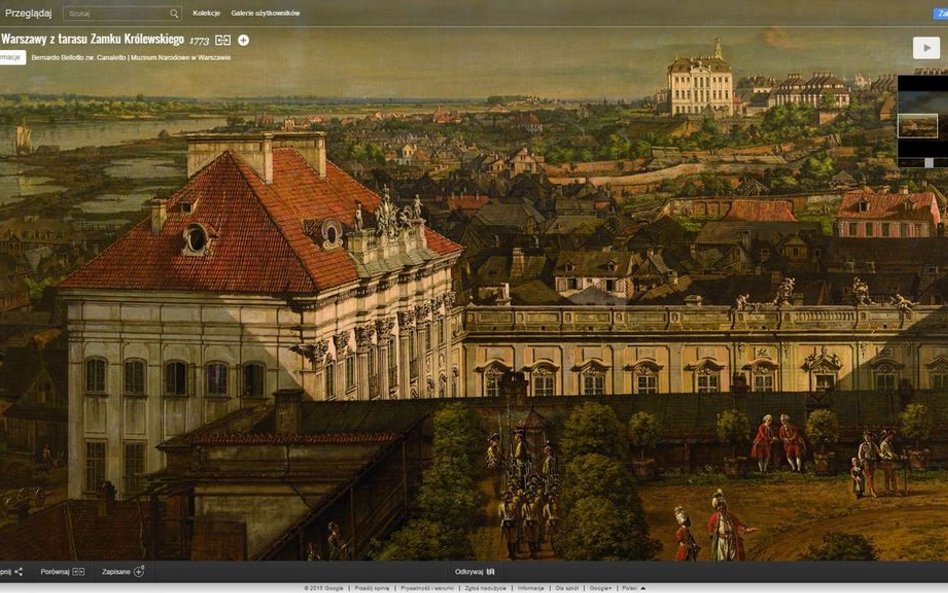The width and height of the screenshot is (948, 593).
Task: Expand the Polski language dropdown
Action: tap(634, 588)
